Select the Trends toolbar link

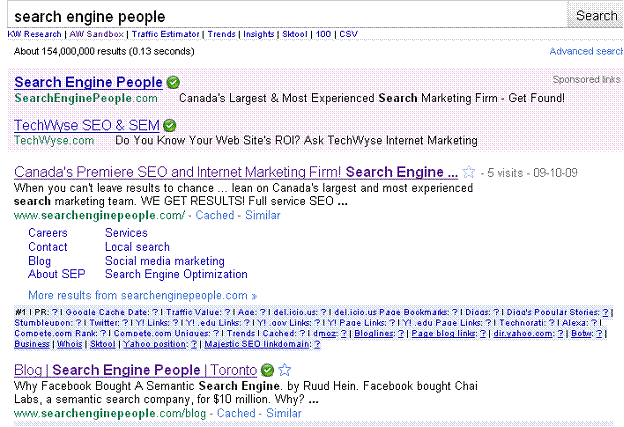[x=221, y=34]
